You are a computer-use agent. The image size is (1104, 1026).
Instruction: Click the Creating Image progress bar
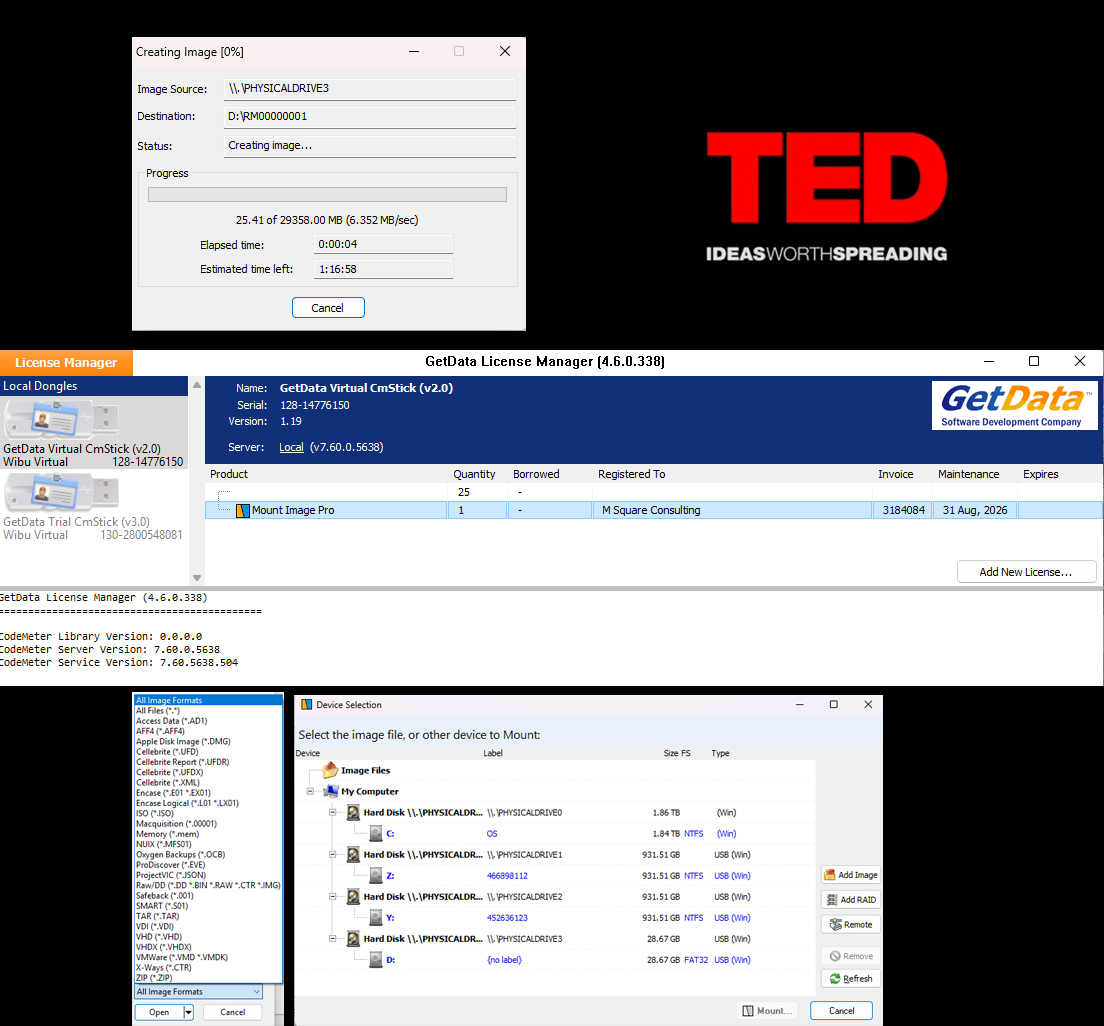coord(327,195)
